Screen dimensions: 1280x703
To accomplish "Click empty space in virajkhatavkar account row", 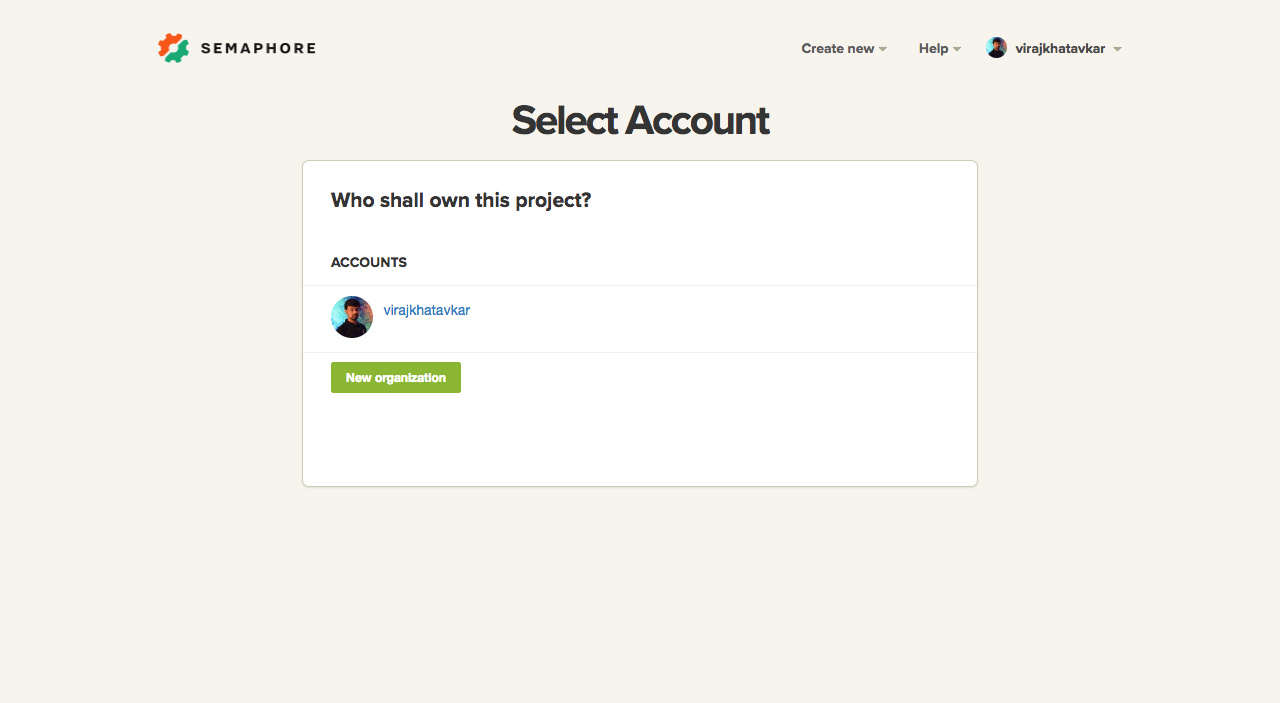I will [720, 319].
